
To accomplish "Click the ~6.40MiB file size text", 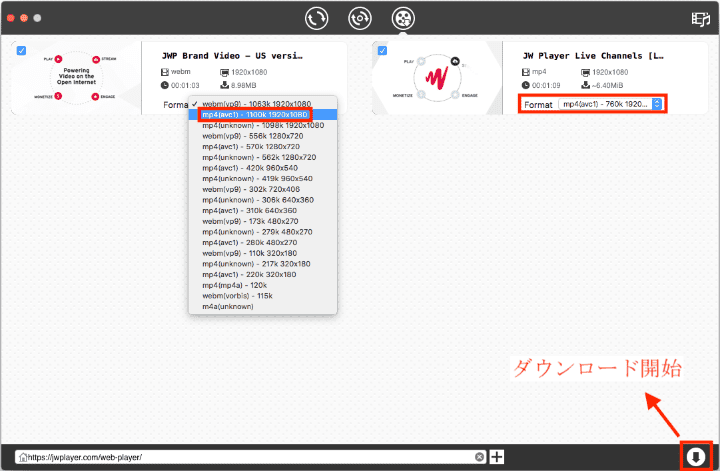I will tap(607, 85).
